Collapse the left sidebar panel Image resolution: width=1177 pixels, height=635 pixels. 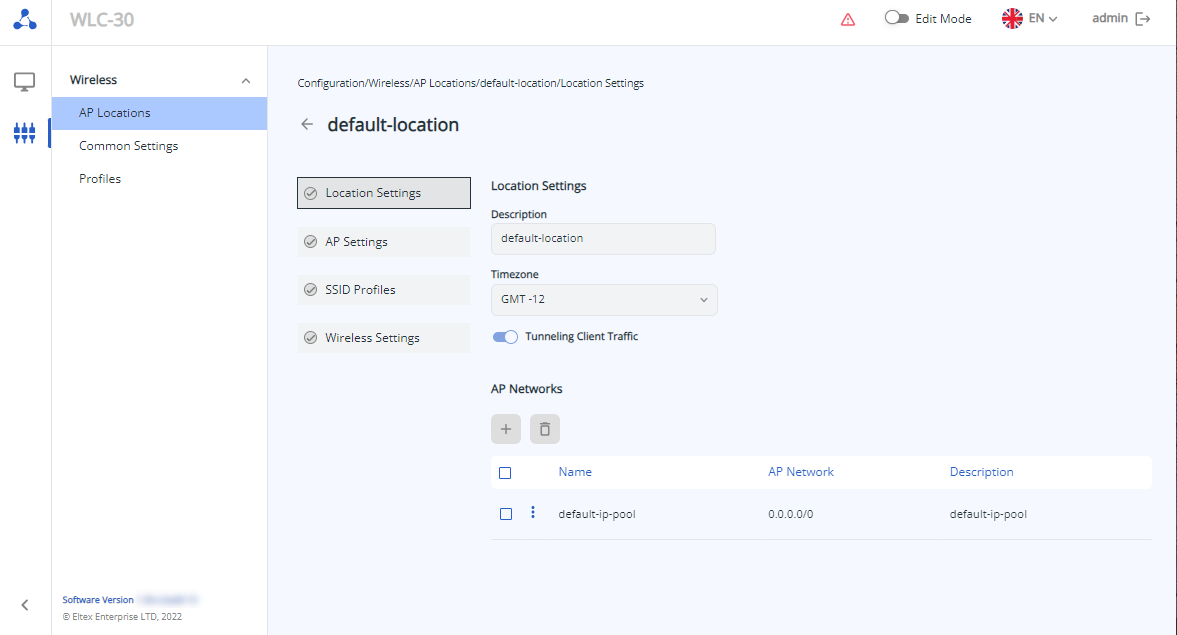coord(25,604)
